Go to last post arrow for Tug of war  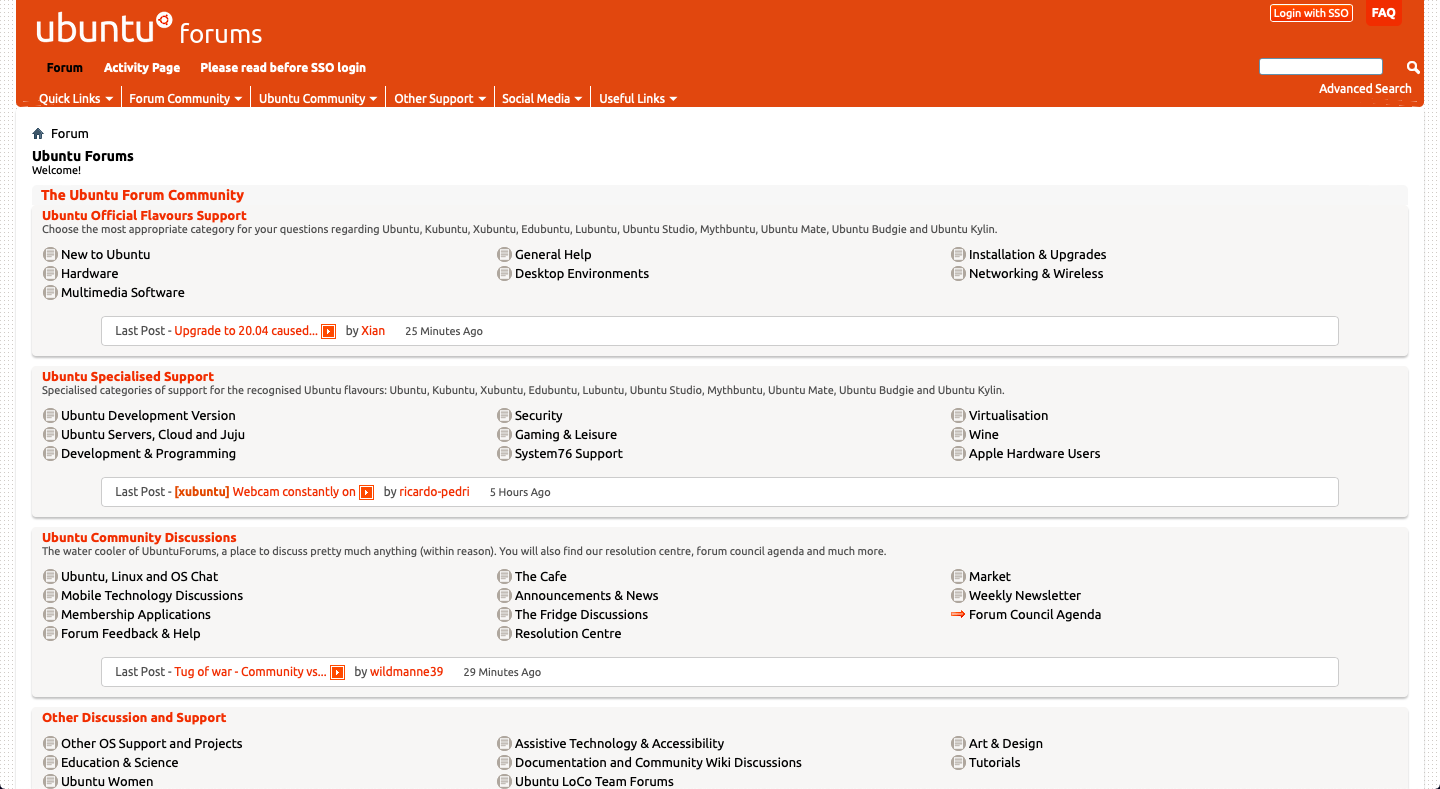(337, 673)
